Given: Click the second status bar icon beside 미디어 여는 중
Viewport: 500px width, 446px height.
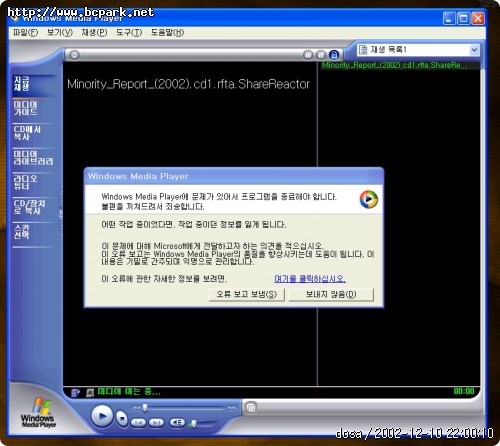Looking at the screenshot, I should (x=90, y=393).
